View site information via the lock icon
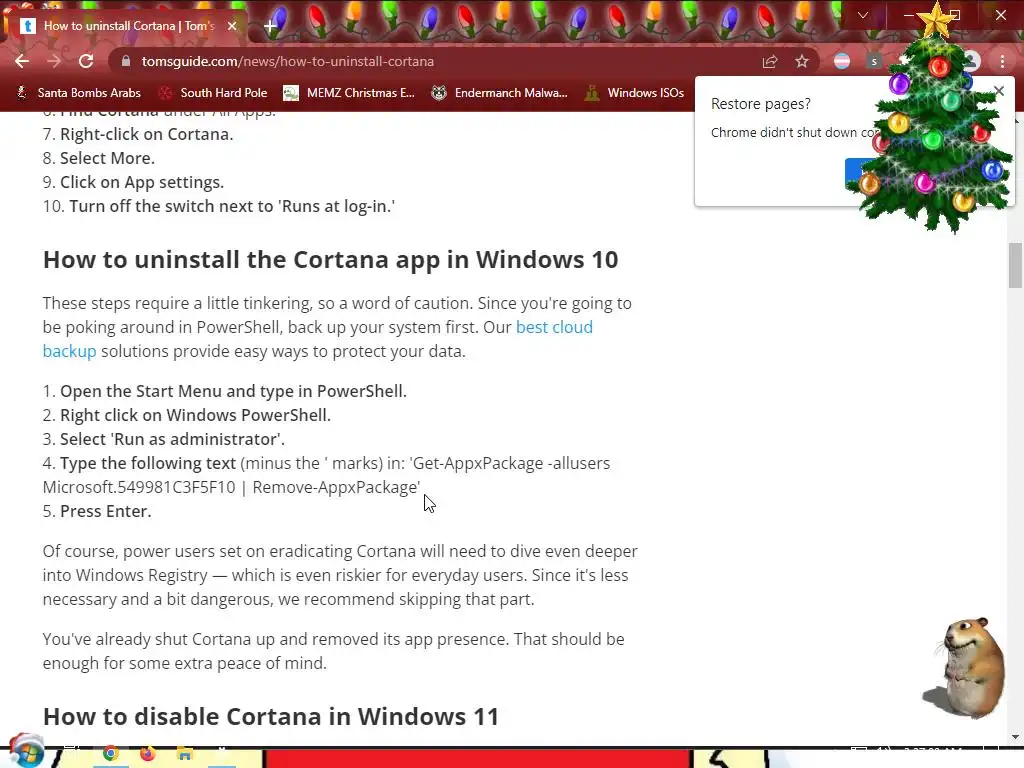The width and height of the screenshot is (1024, 768). coord(127,61)
